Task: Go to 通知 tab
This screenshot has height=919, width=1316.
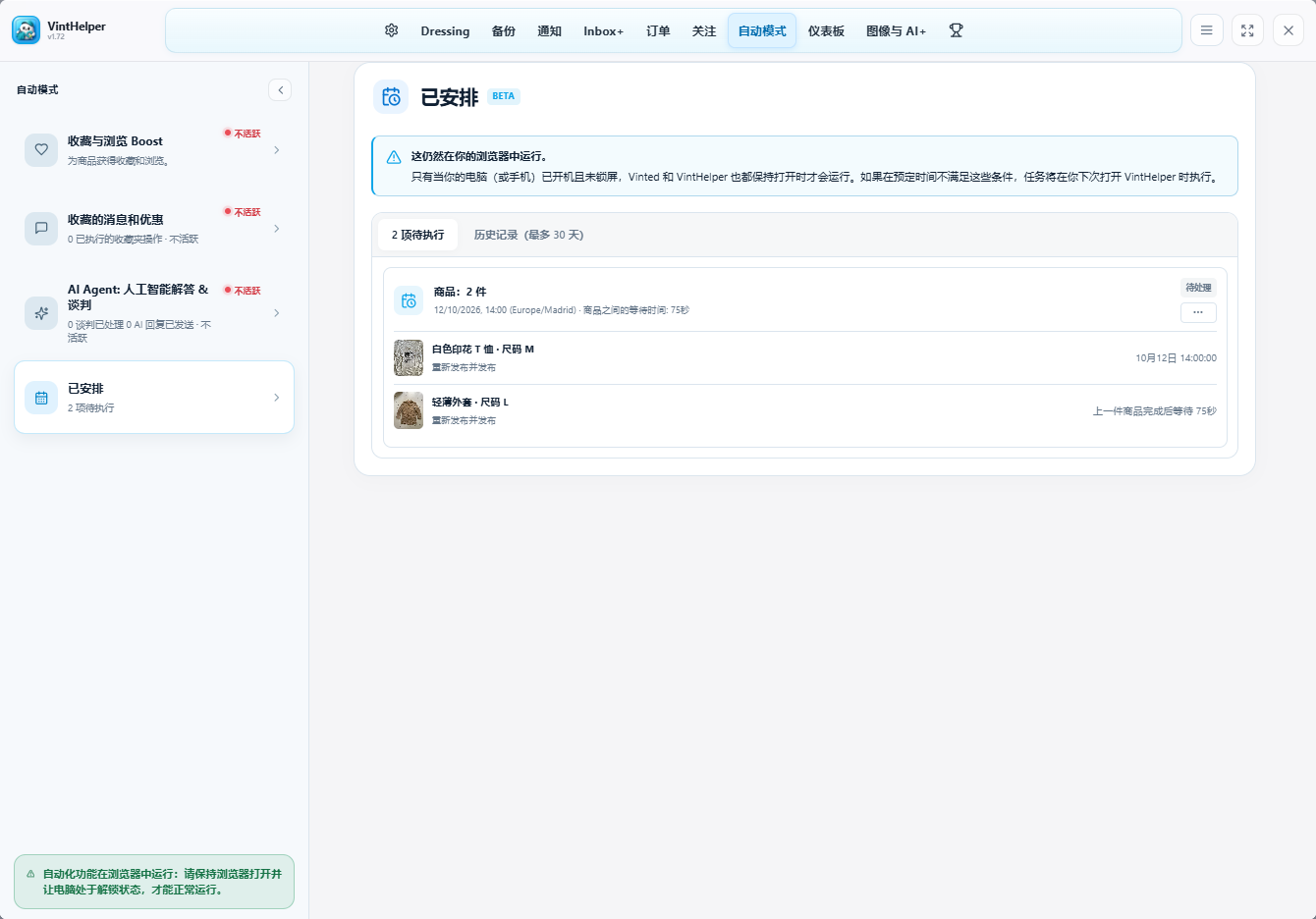Action: tap(550, 31)
